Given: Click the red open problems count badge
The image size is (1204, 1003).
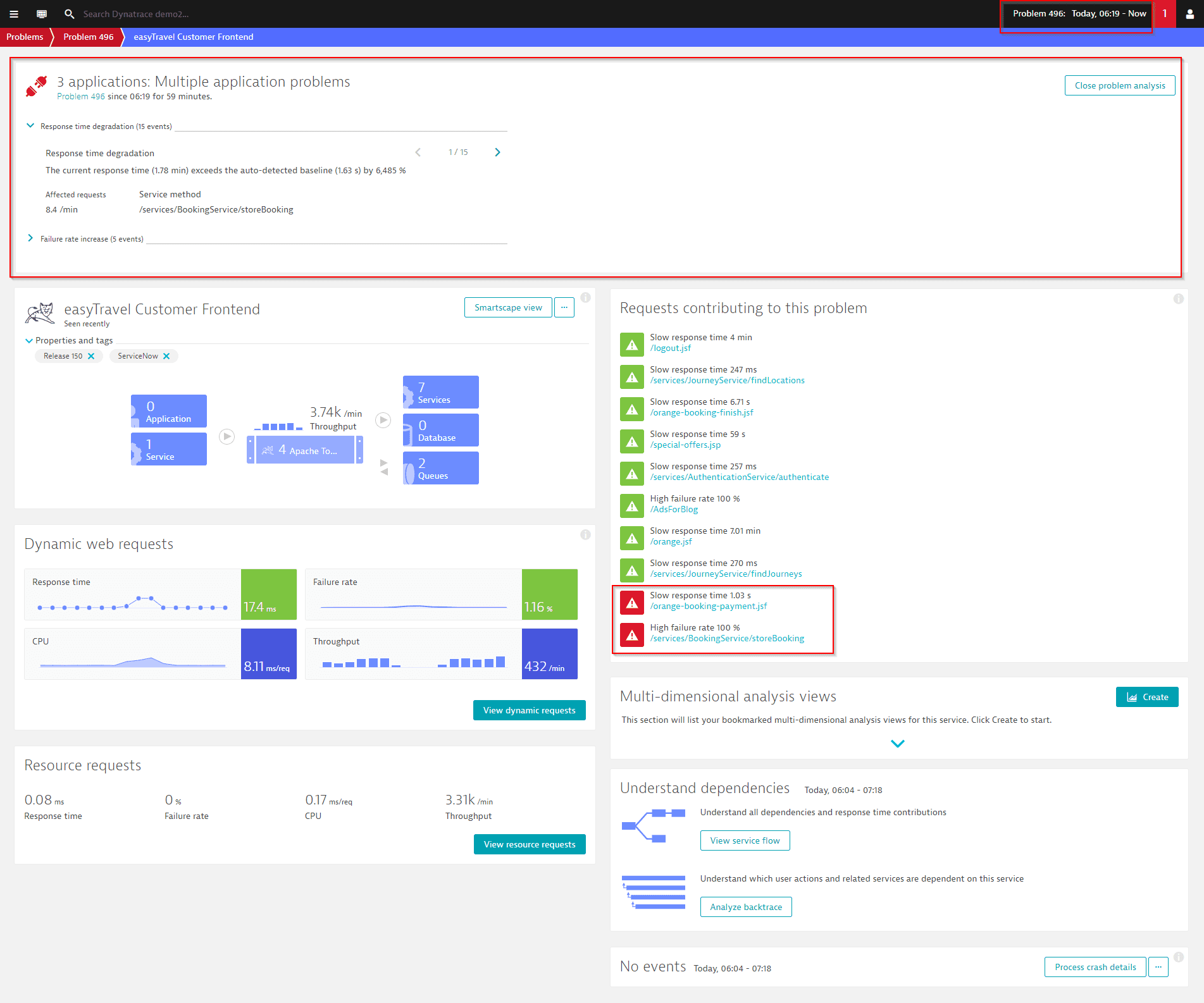Looking at the screenshot, I should (x=1164, y=13).
